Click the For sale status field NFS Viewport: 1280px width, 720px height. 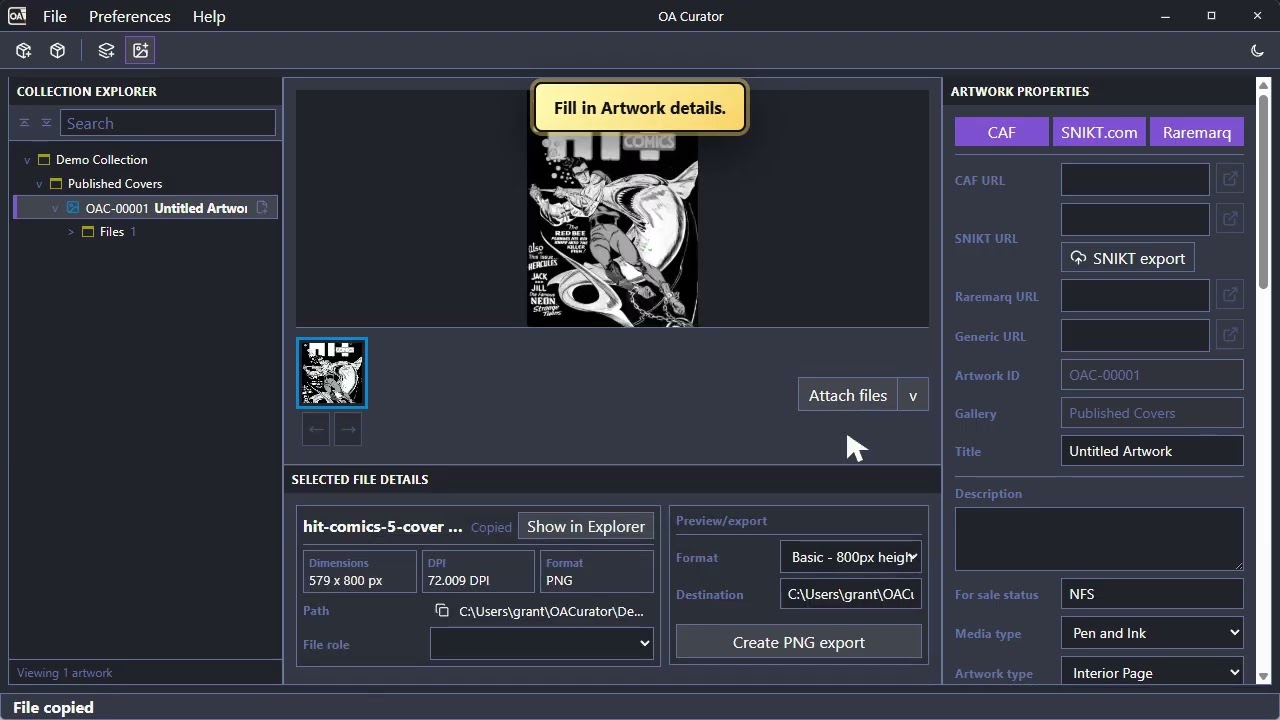tap(1152, 594)
